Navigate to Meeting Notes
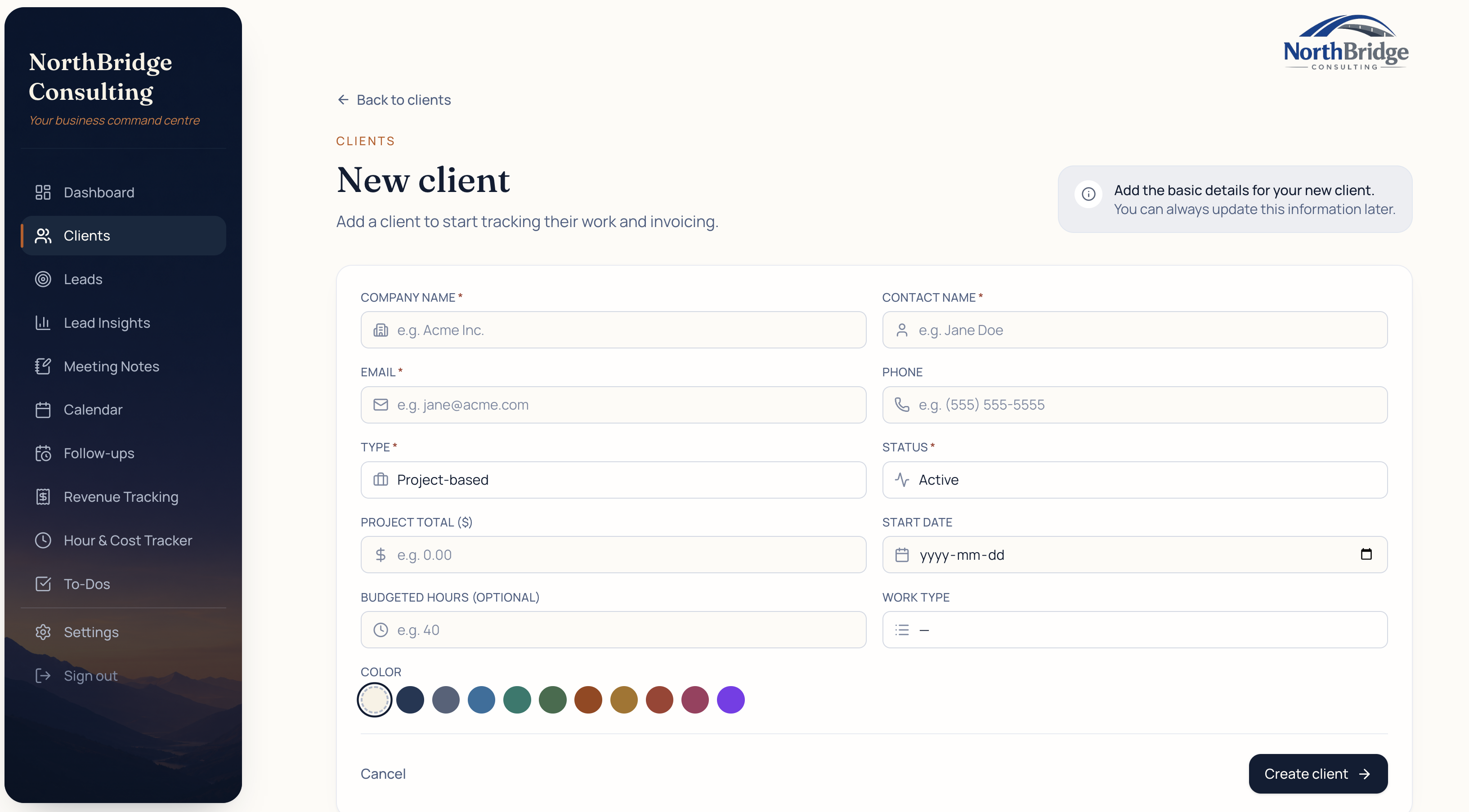The height and width of the screenshot is (812, 1469). [x=123, y=366]
